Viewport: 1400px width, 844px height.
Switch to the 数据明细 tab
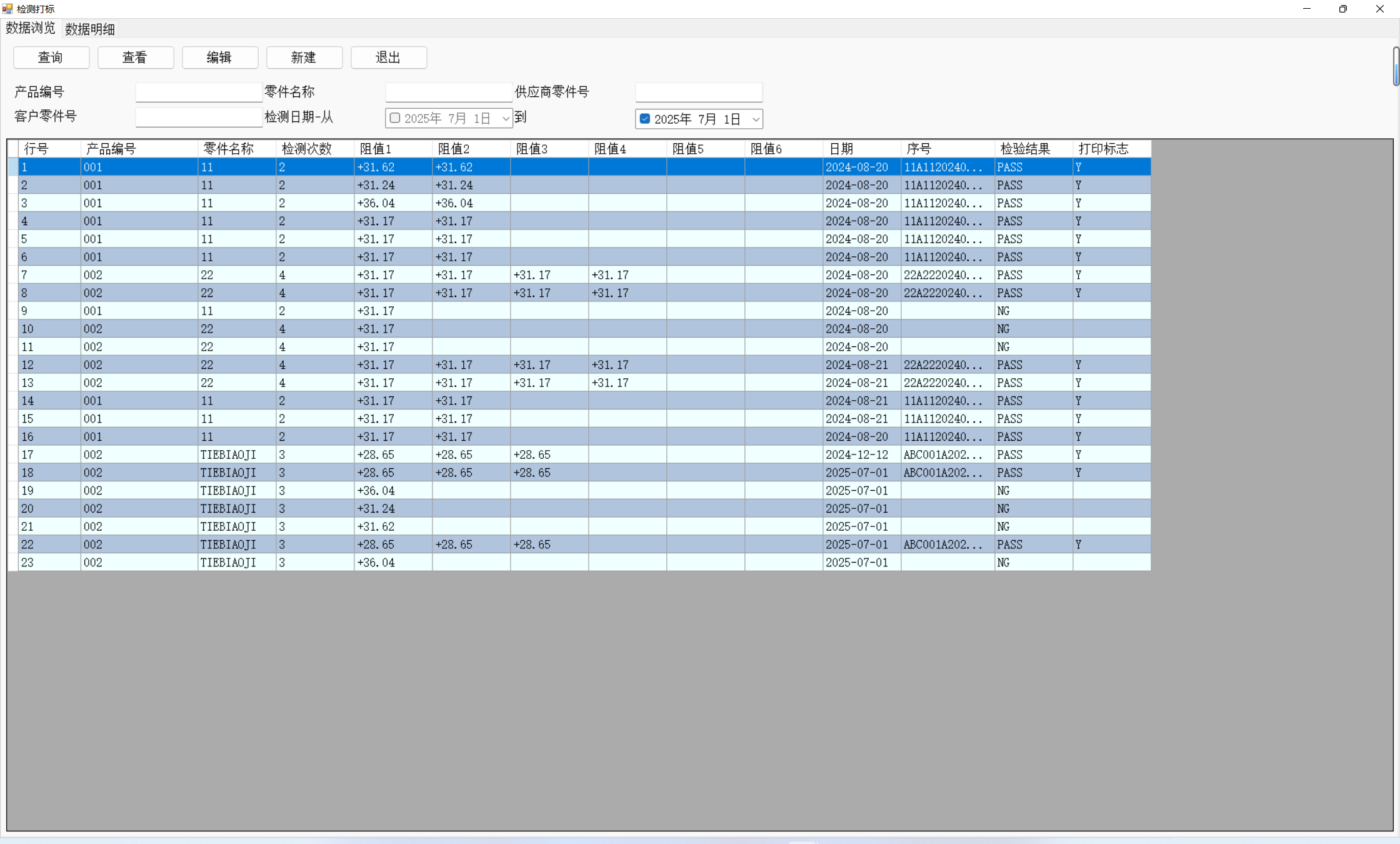coord(90,29)
